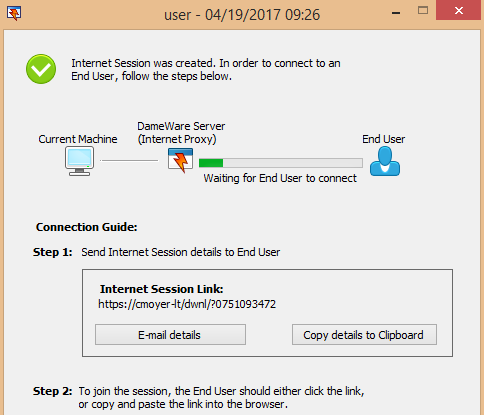The width and height of the screenshot is (484, 415).
Task: Maximize the session window
Action: 423,11
